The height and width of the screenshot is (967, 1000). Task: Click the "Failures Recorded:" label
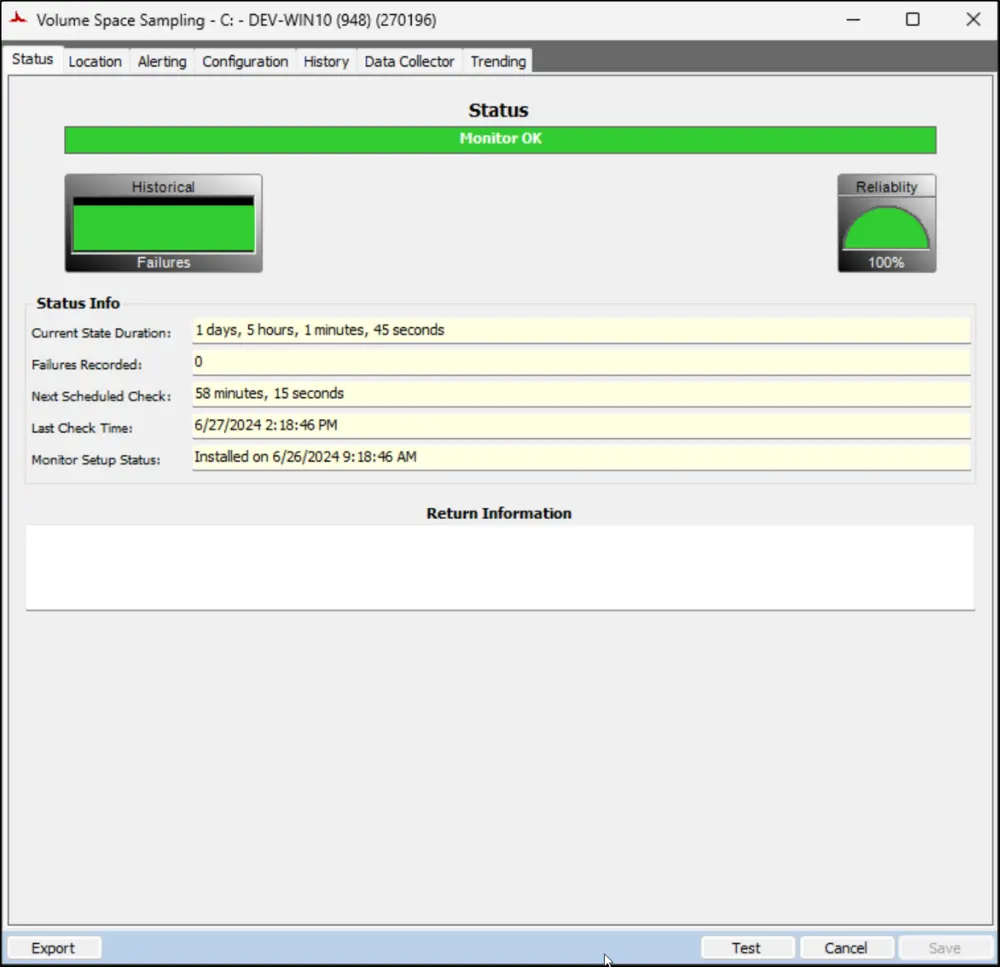87,365
